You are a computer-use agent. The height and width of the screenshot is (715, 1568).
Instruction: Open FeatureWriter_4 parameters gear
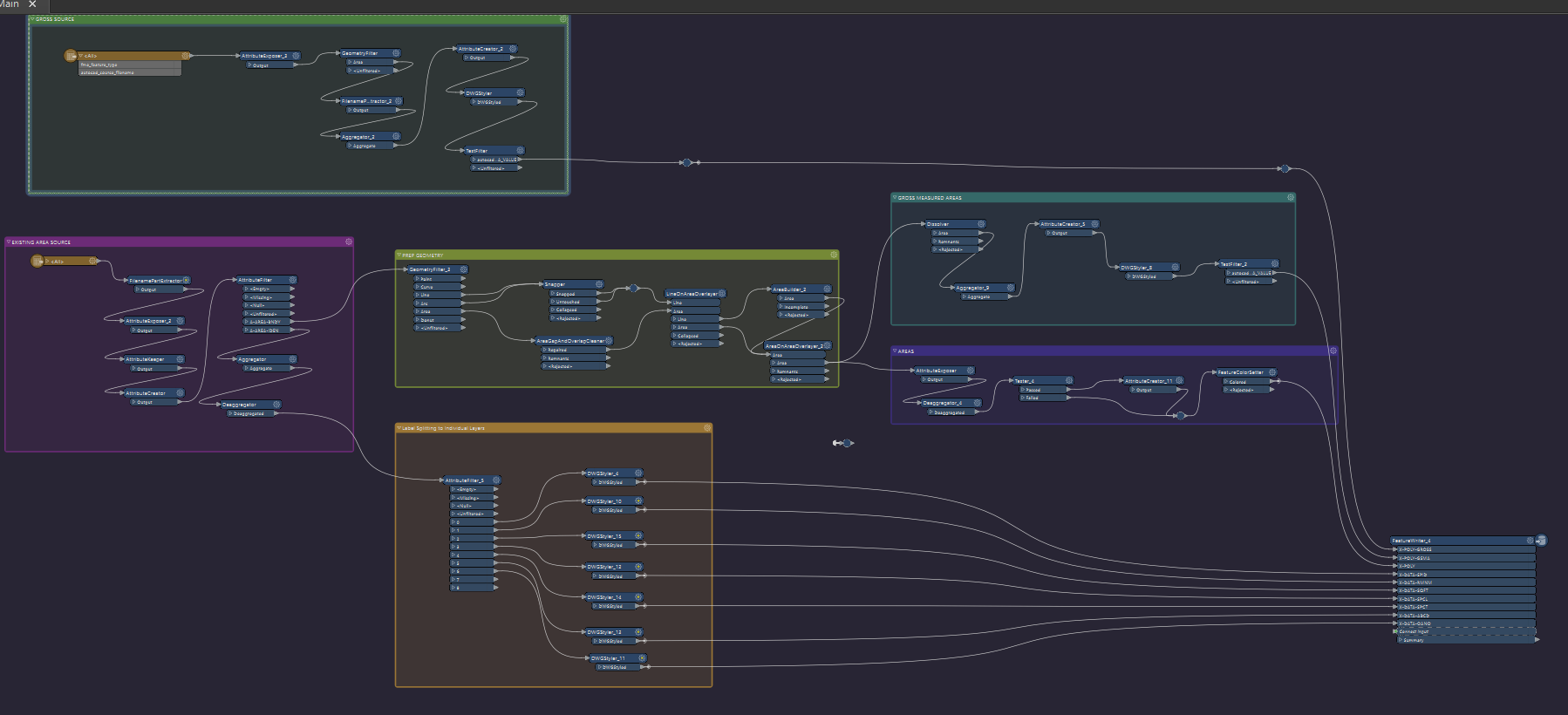point(1530,541)
